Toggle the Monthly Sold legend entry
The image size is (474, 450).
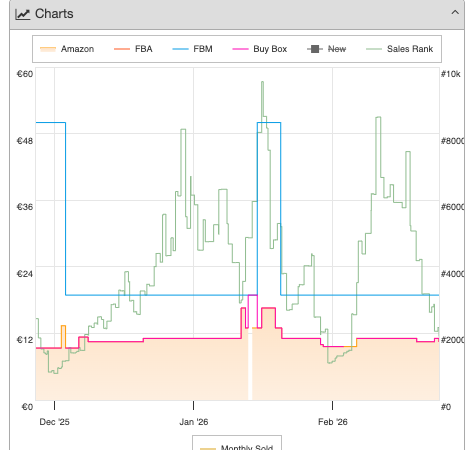(237, 447)
